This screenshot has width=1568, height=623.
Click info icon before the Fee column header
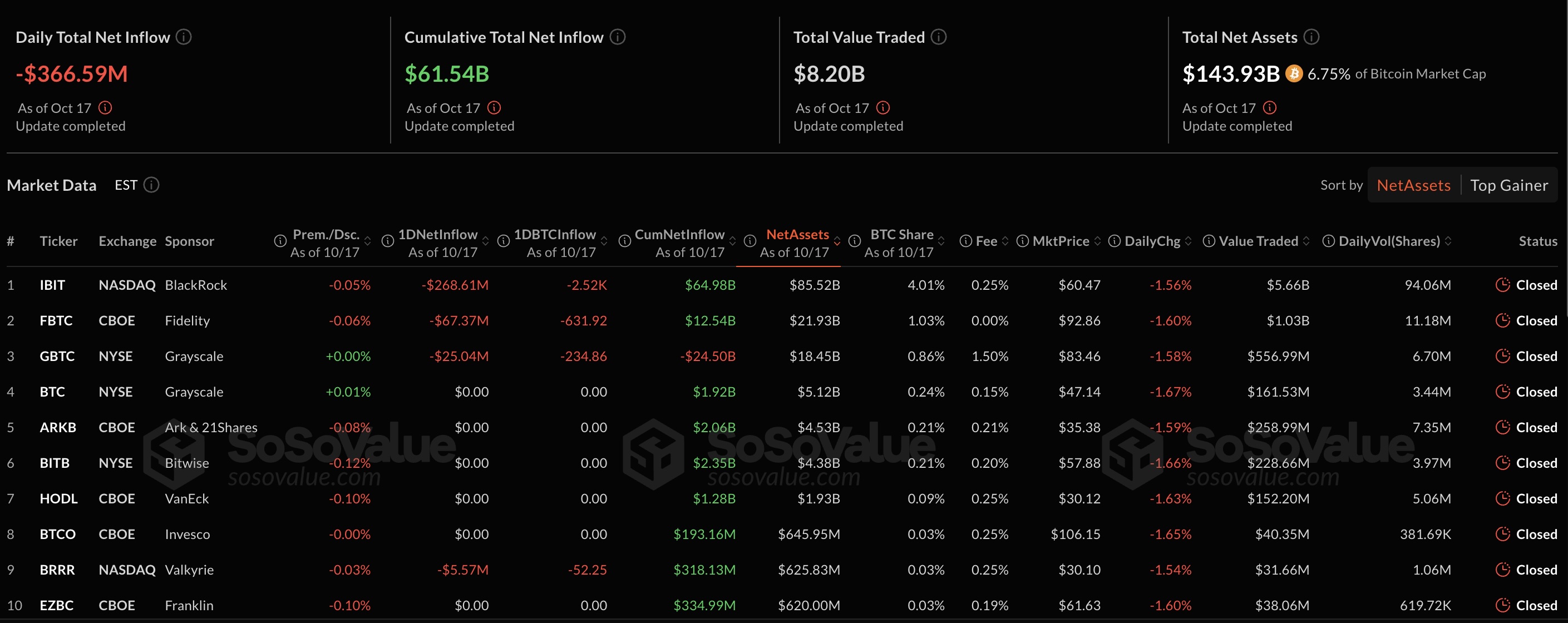tap(965, 241)
